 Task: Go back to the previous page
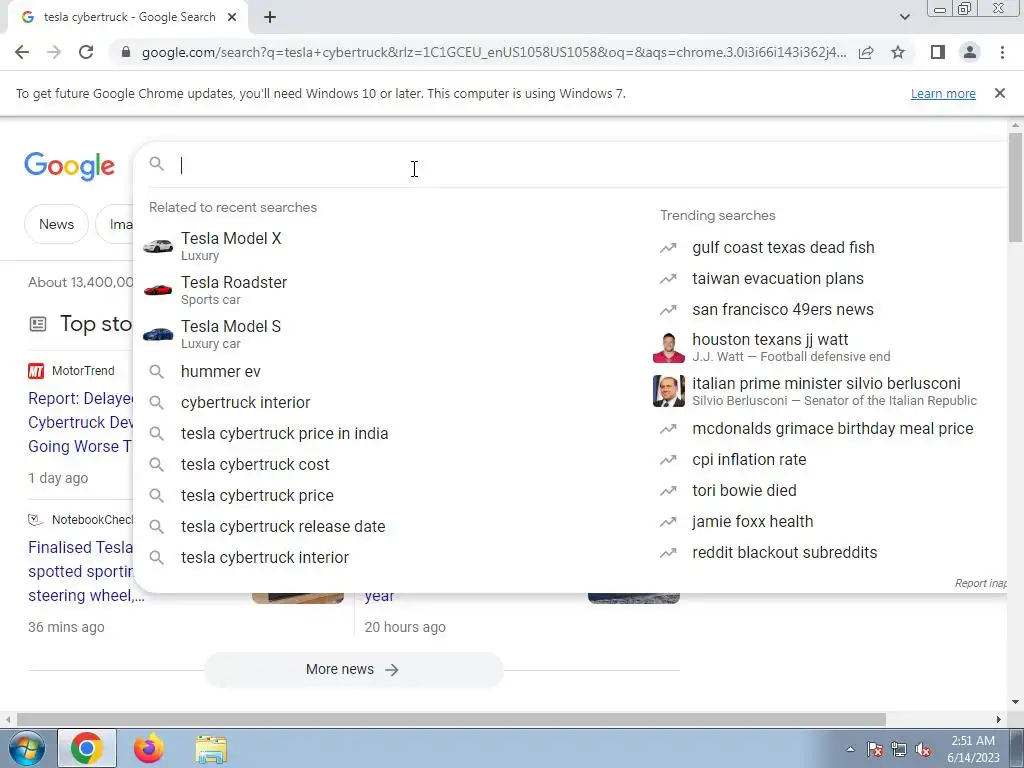pyautogui.click(x=22, y=52)
